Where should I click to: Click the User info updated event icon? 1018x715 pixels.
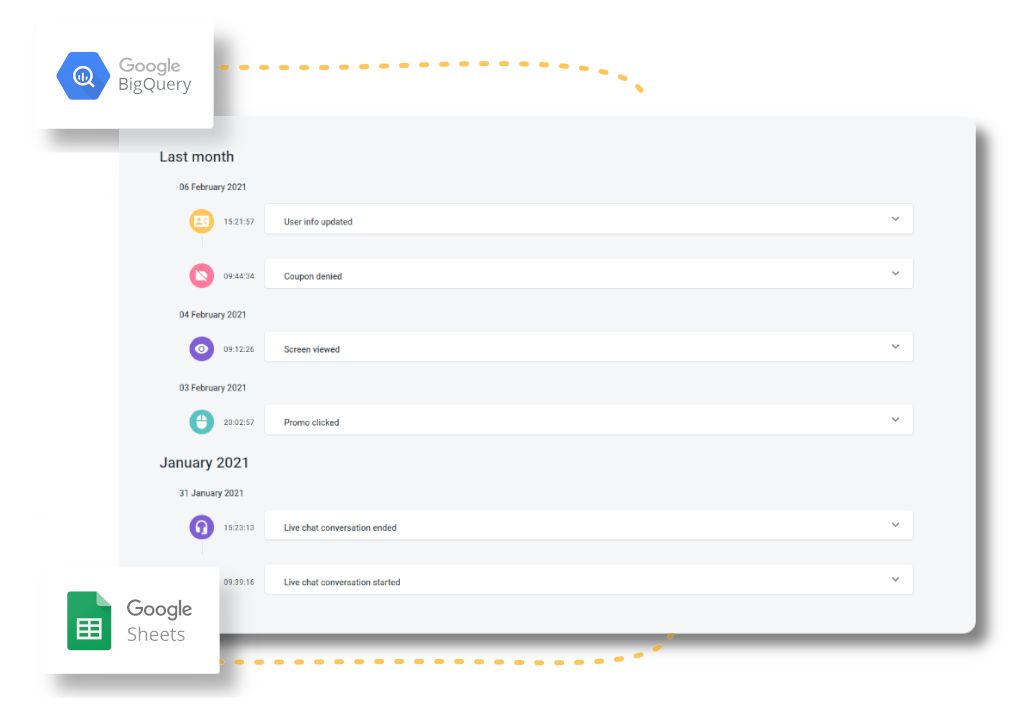pyautogui.click(x=201, y=221)
